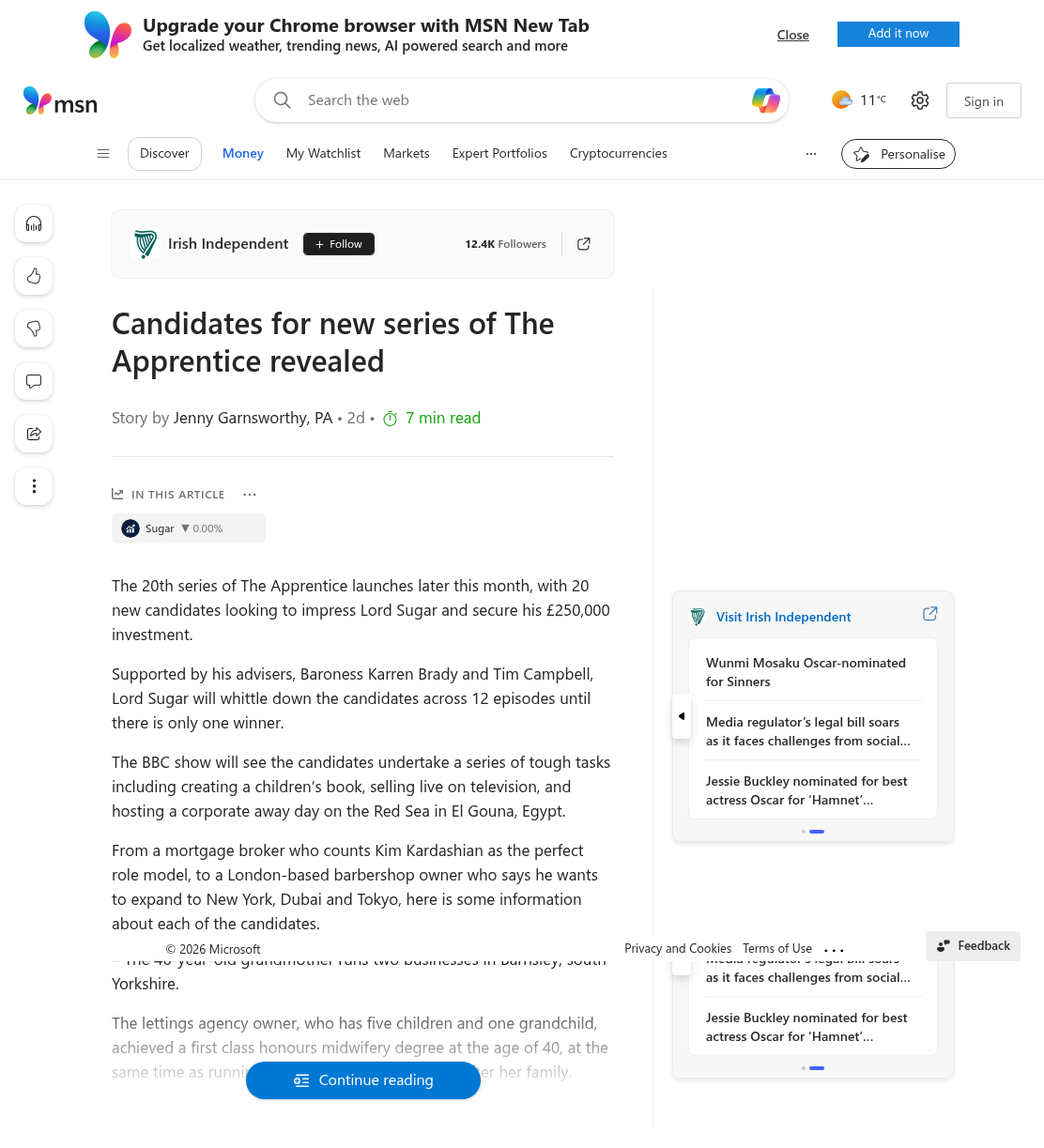This screenshot has width=1044, height=1148.
Task: Select the second carousel page indicator
Action: point(817,832)
